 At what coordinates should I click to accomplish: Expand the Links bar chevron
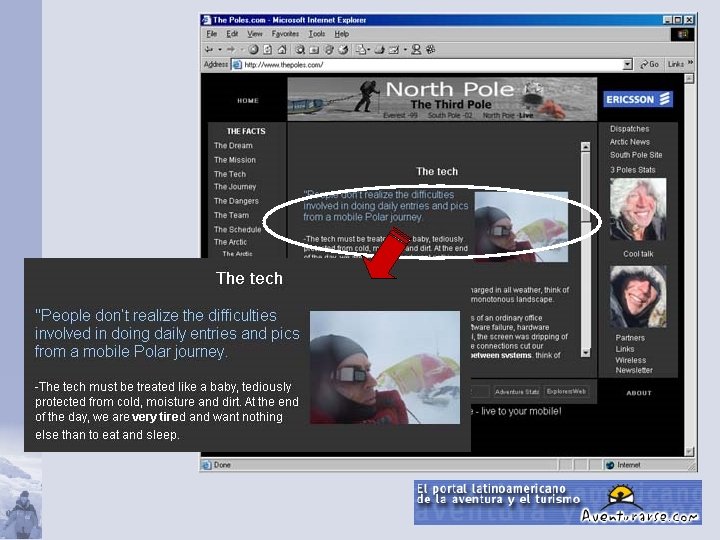click(x=690, y=63)
